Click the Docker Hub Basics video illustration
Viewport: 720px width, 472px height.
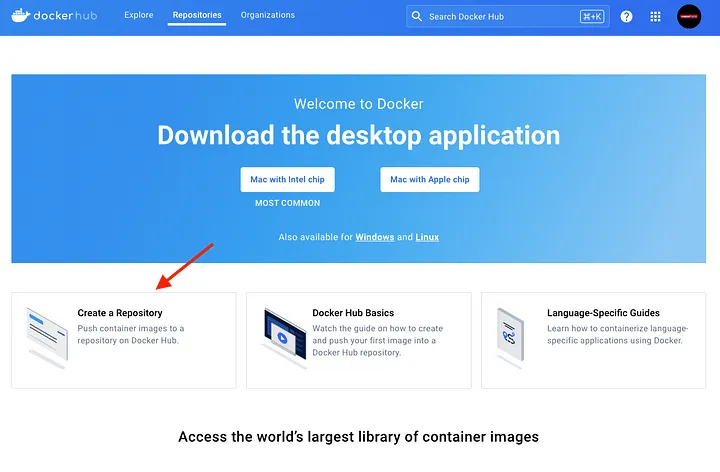[284, 337]
